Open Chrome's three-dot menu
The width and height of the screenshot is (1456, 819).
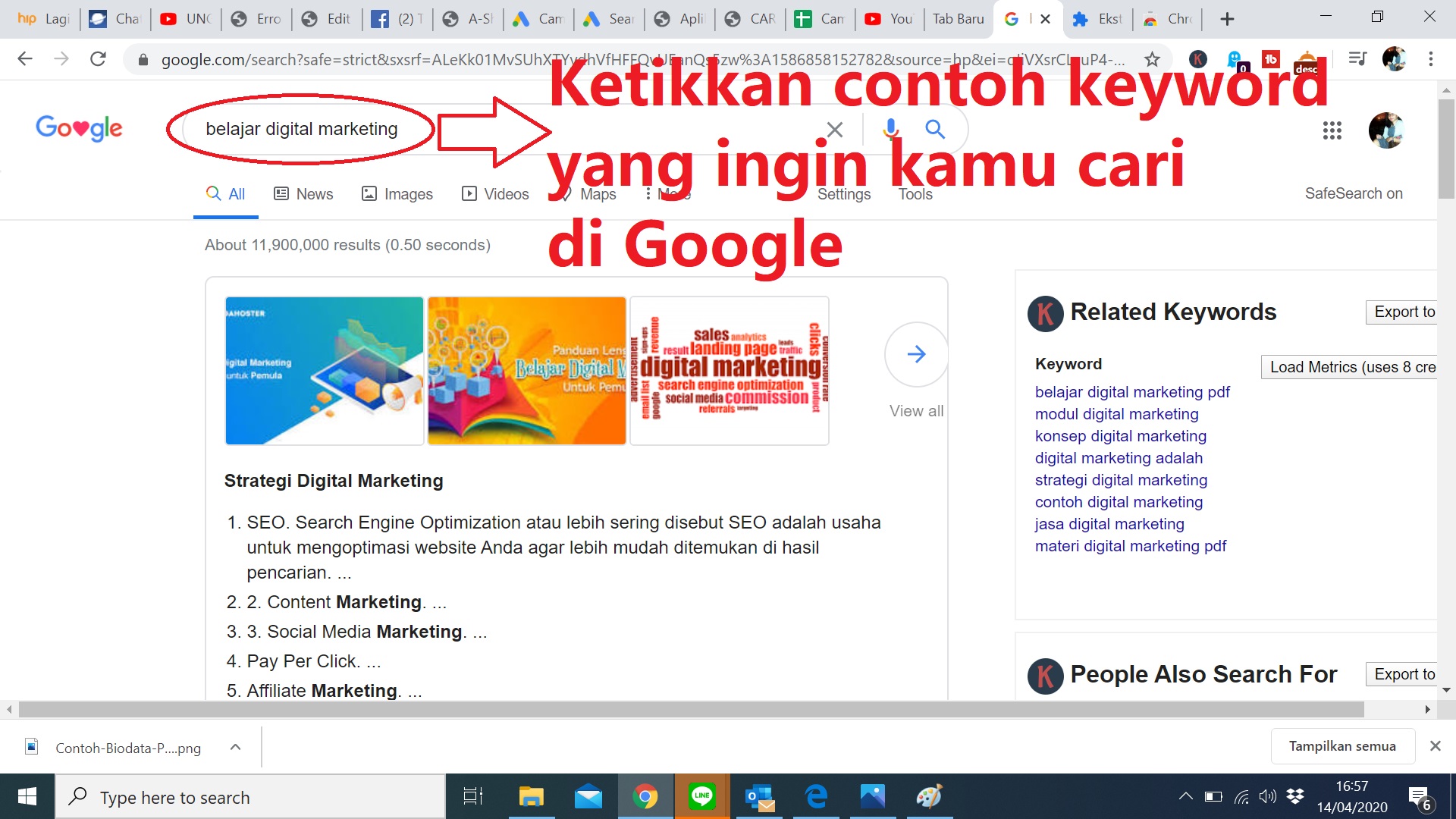point(1430,59)
